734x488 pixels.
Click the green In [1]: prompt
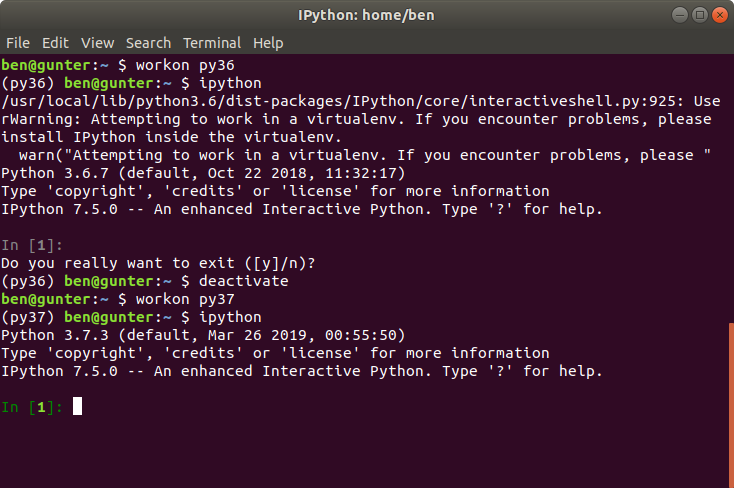click(32, 407)
